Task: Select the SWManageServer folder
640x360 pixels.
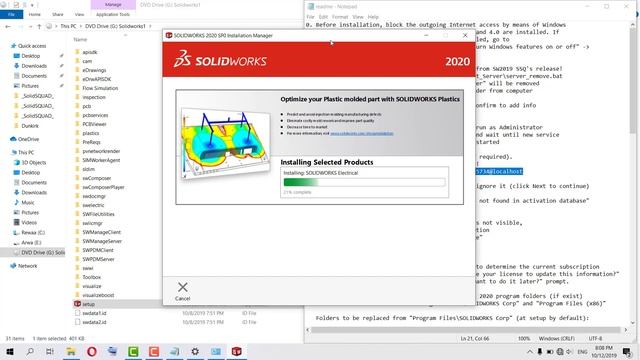Action: [102, 241]
